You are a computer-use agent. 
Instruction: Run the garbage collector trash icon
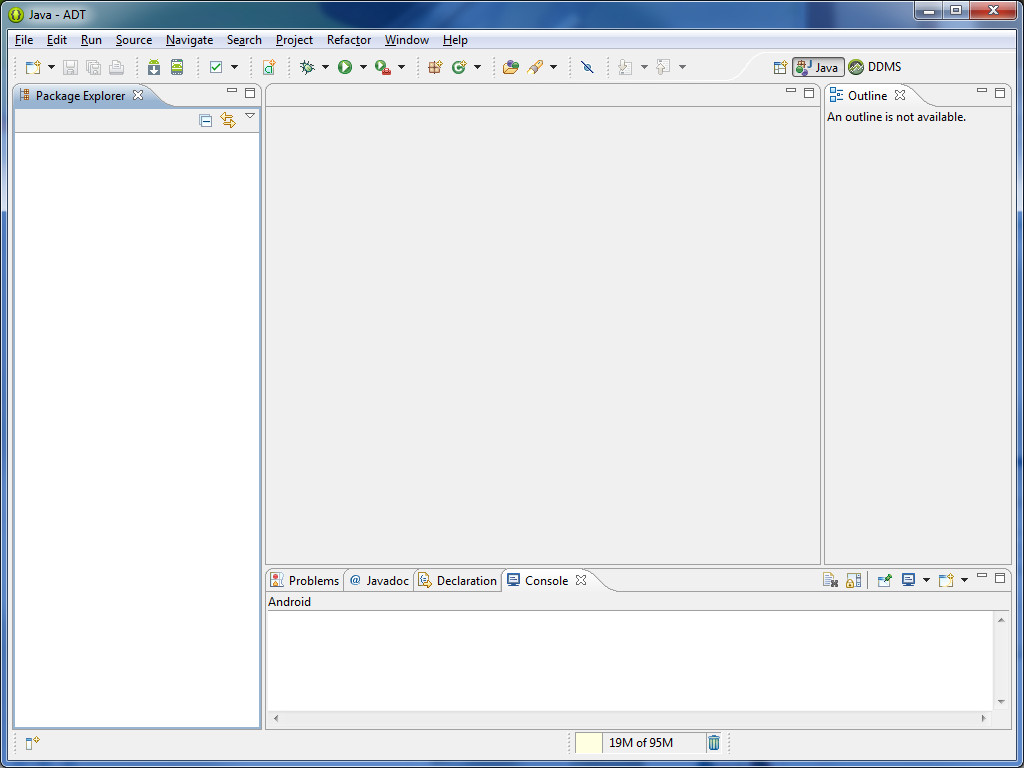tap(714, 743)
